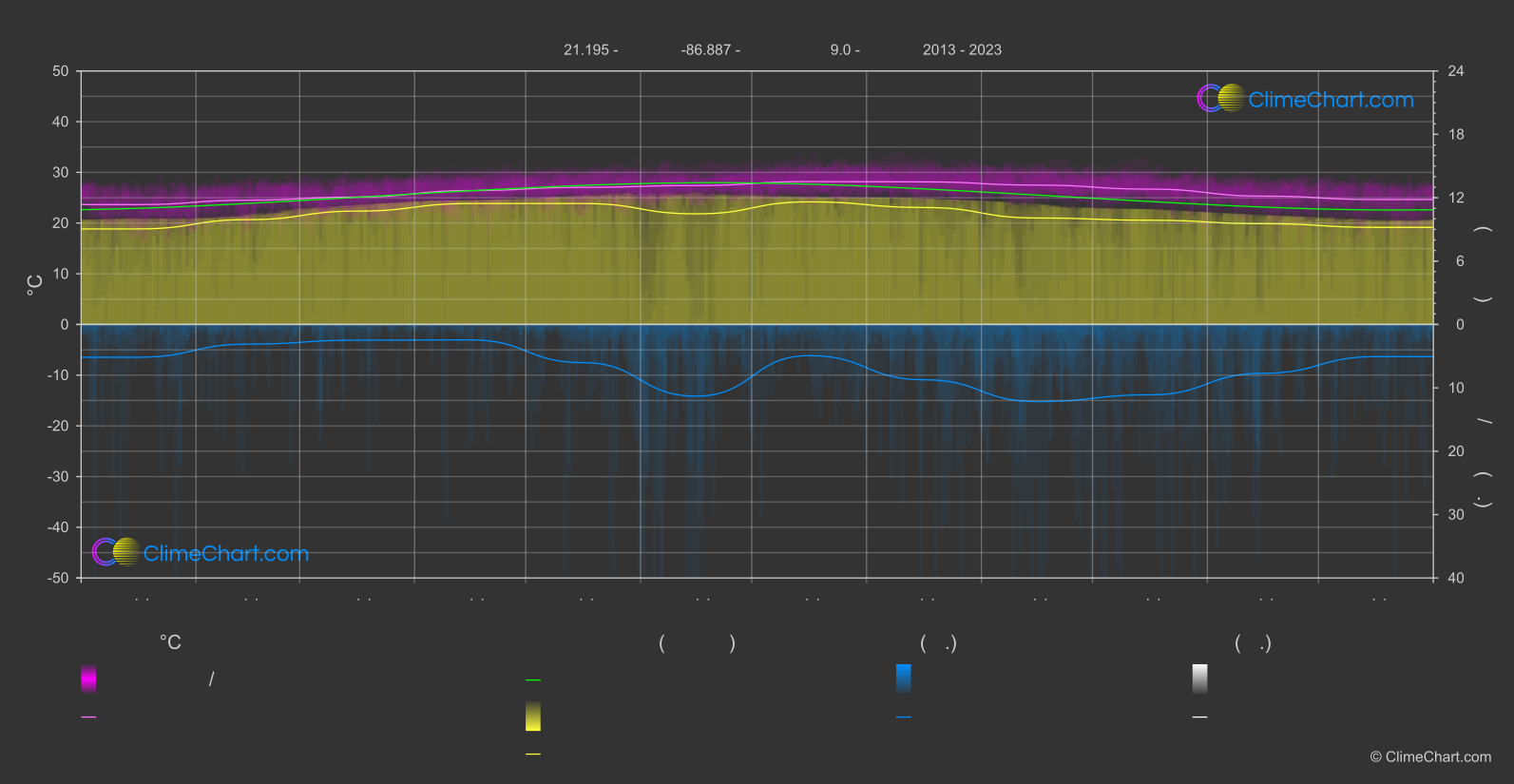The image size is (1514, 784).
Task: Click the yellow gradient legend swatch
Action: (533, 717)
